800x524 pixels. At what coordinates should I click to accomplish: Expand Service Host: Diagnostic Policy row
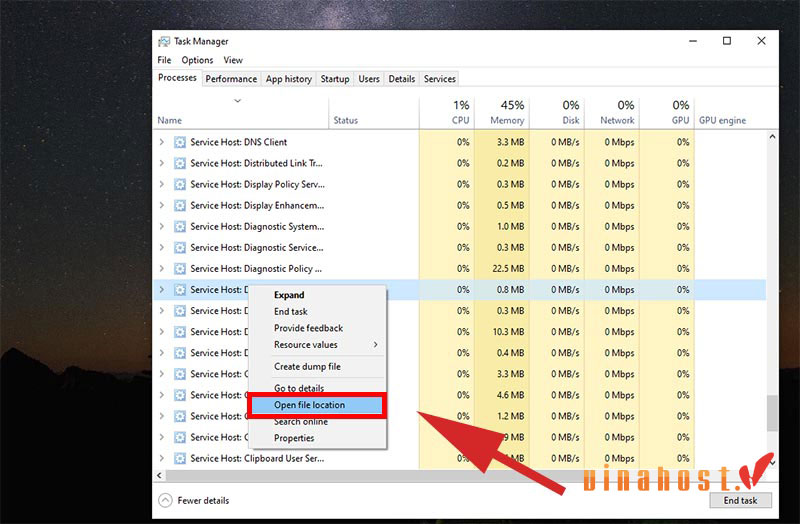162,268
